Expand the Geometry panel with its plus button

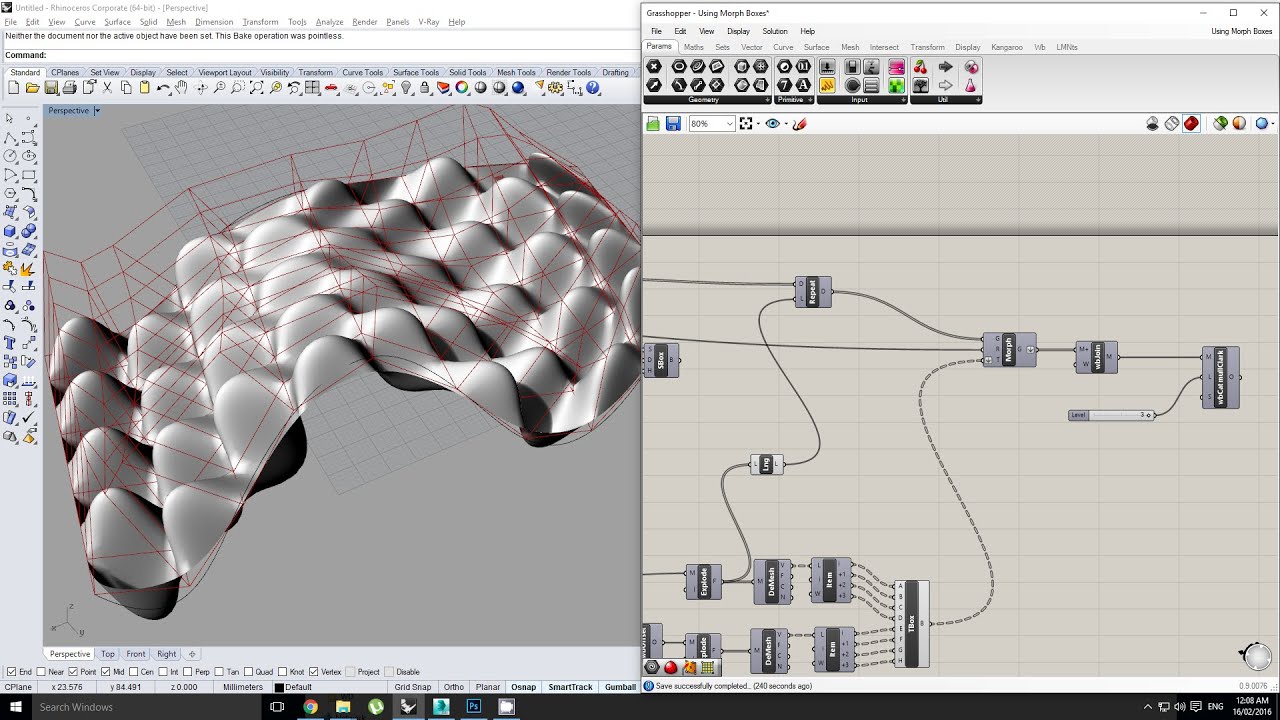tap(768, 100)
